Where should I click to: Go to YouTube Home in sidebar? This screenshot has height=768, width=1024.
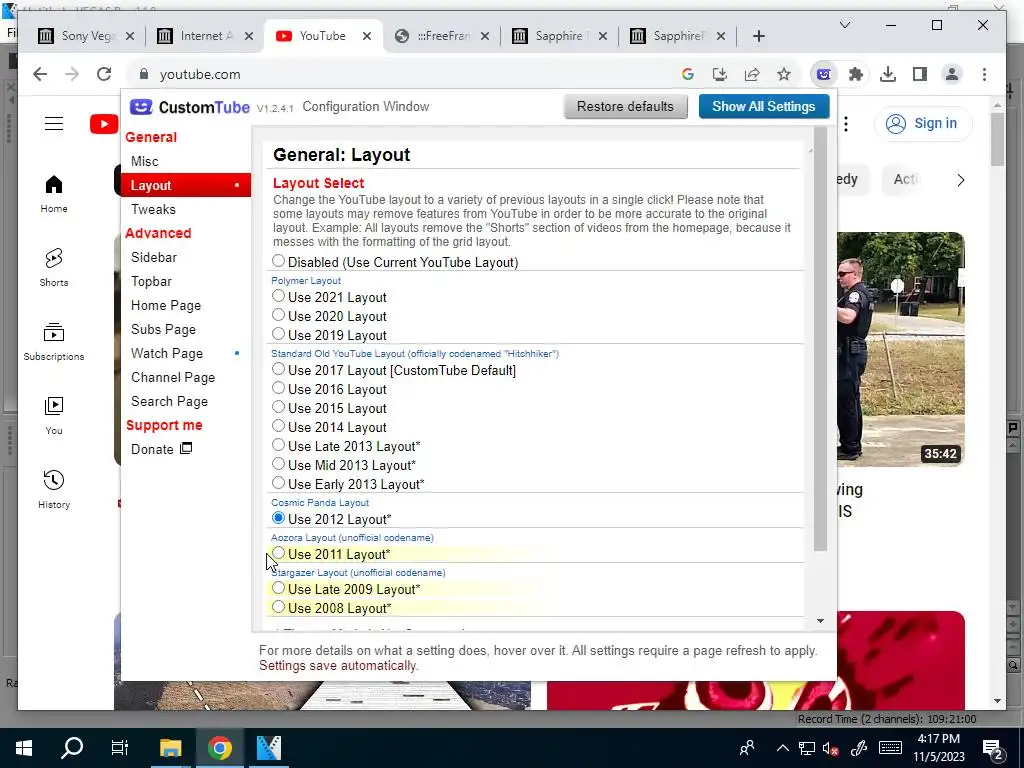tap(54, 194)
